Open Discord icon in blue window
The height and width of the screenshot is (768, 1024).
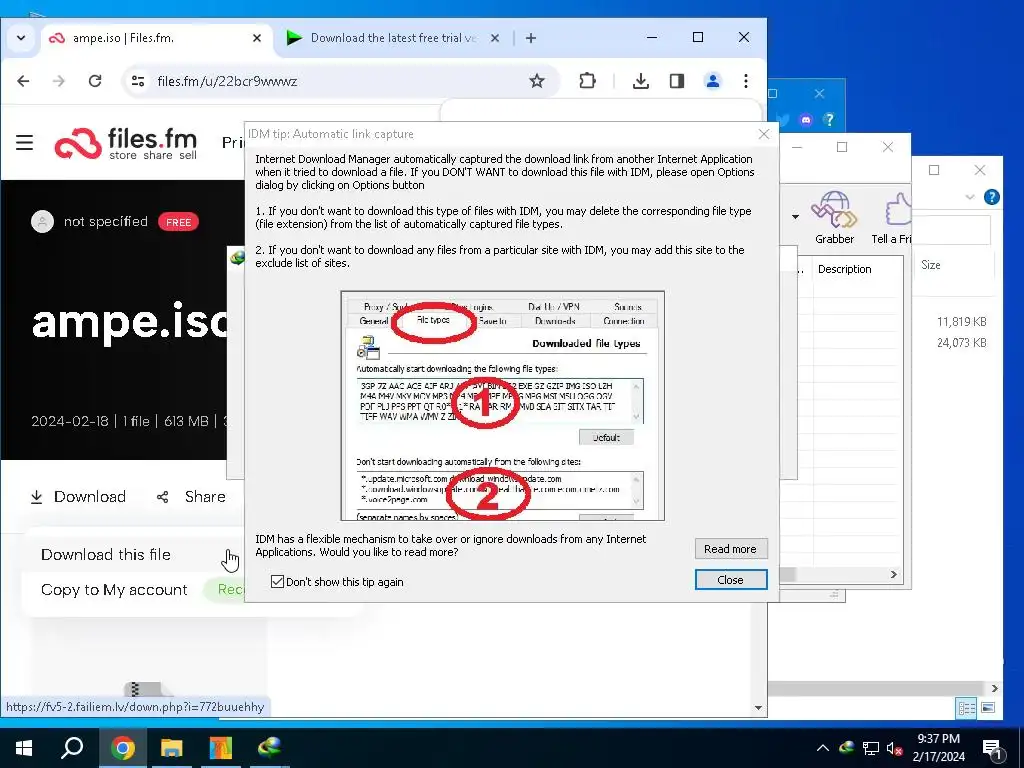pos(806,120)
